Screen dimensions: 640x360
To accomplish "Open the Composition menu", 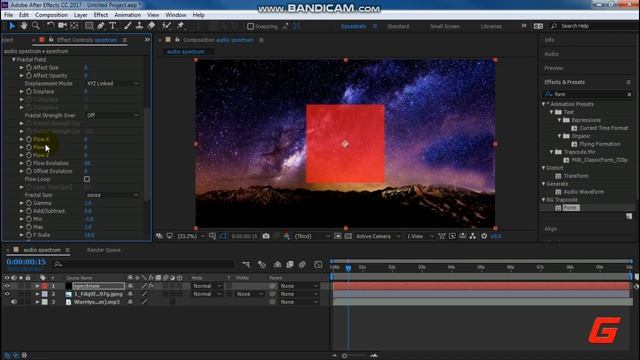I will click(x=51, y=15).
